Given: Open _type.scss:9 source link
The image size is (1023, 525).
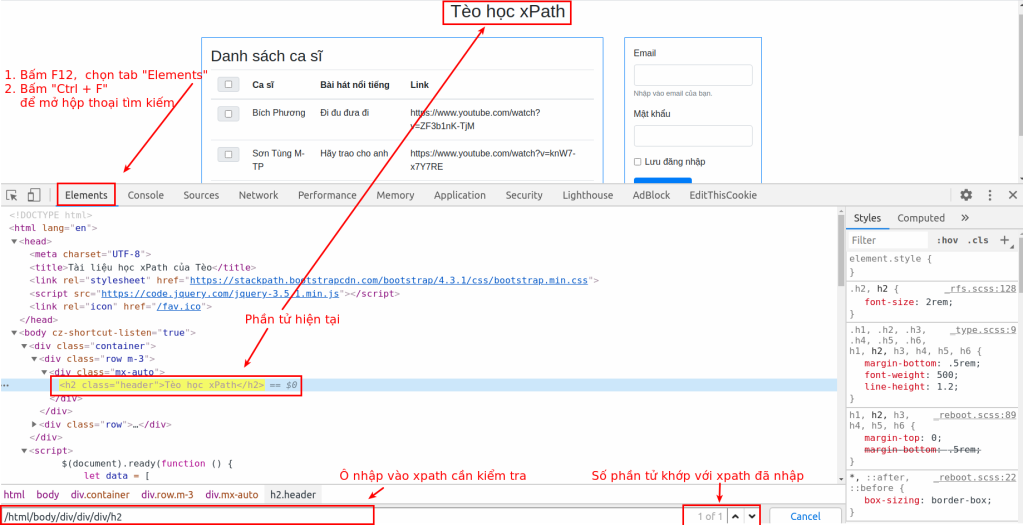Looking at the screenshot, I should [984, 330].
